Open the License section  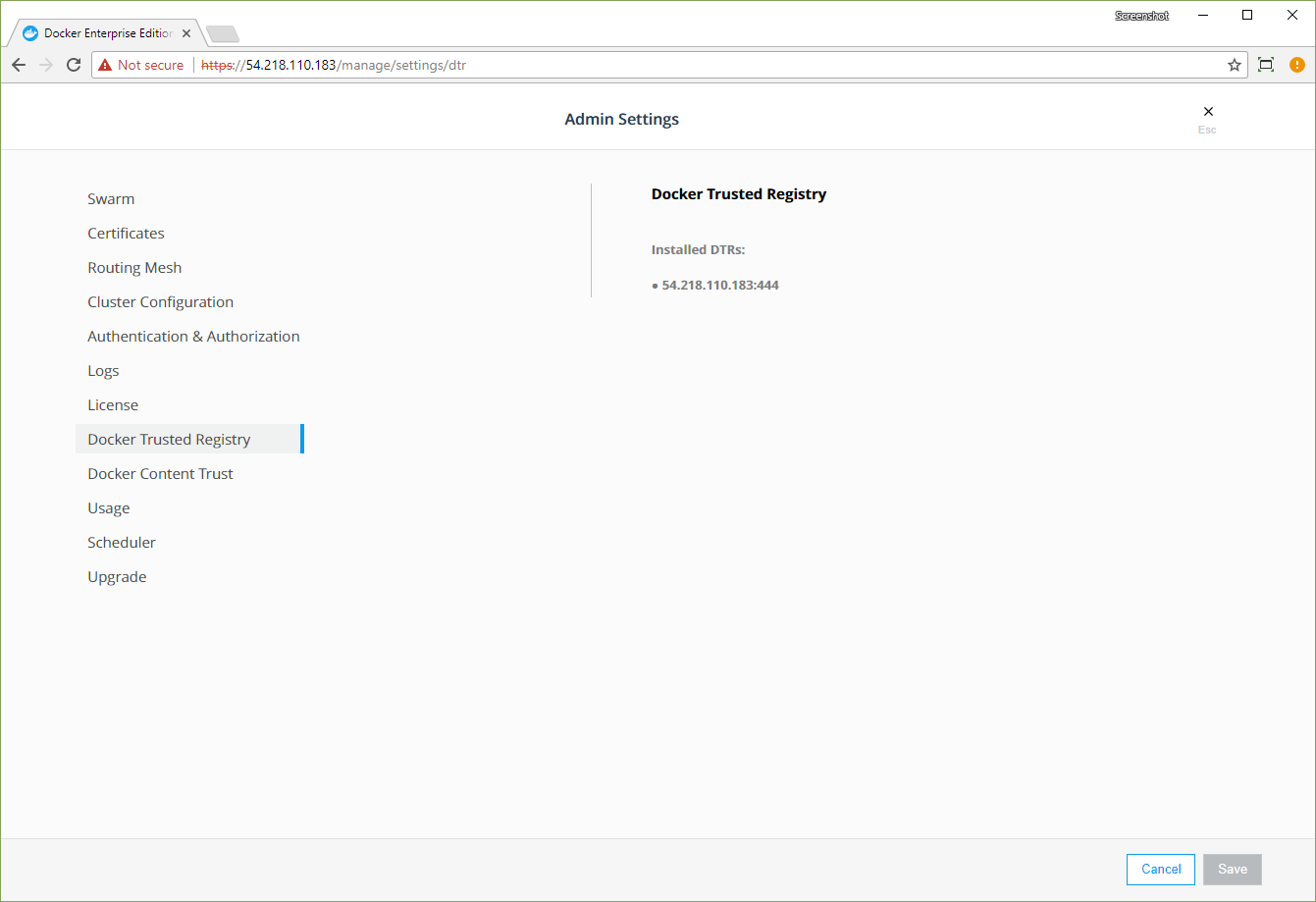coord(113,405)
